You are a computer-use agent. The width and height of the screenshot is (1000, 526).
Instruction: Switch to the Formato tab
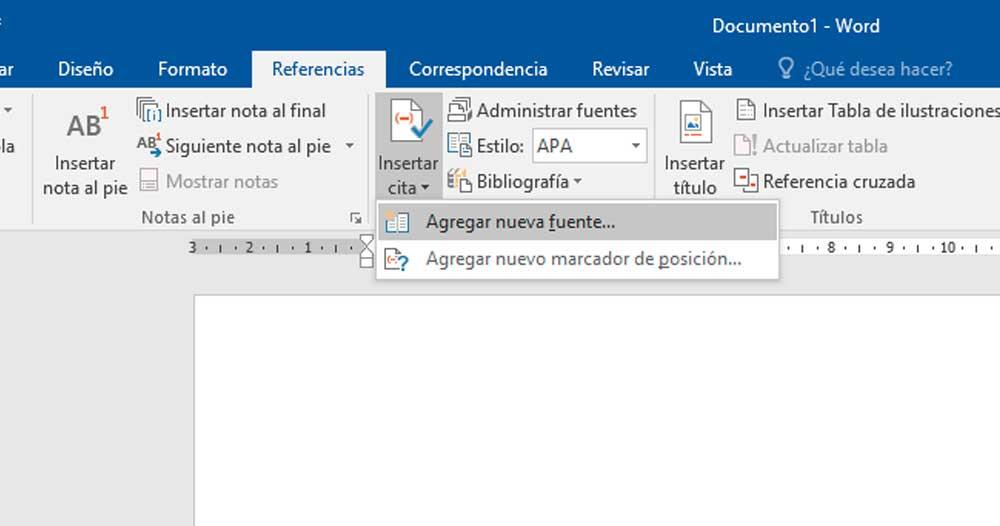point(193,69)
